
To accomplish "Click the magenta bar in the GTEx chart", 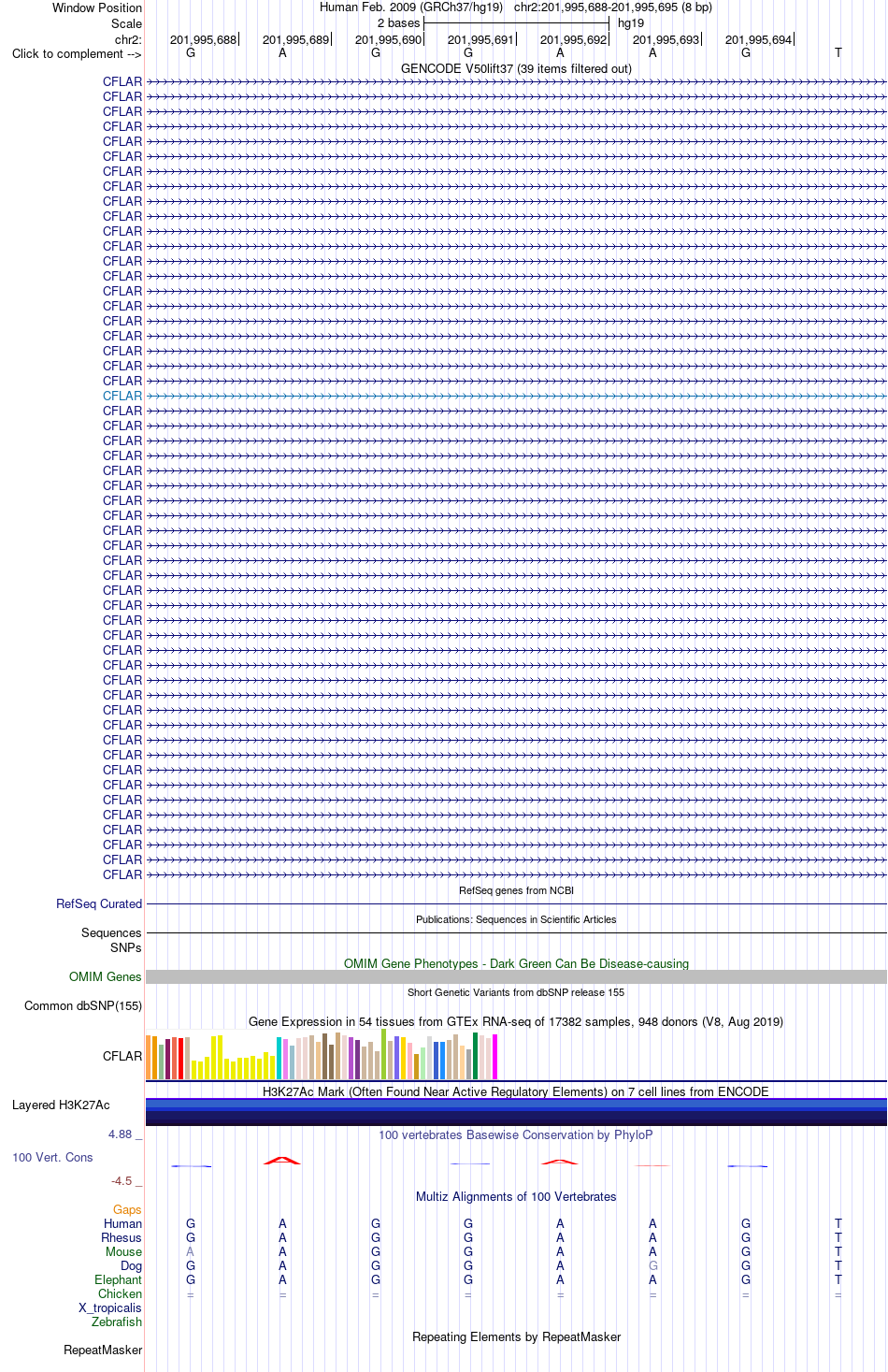I will pyautogui.click(x=495, y=1057).
